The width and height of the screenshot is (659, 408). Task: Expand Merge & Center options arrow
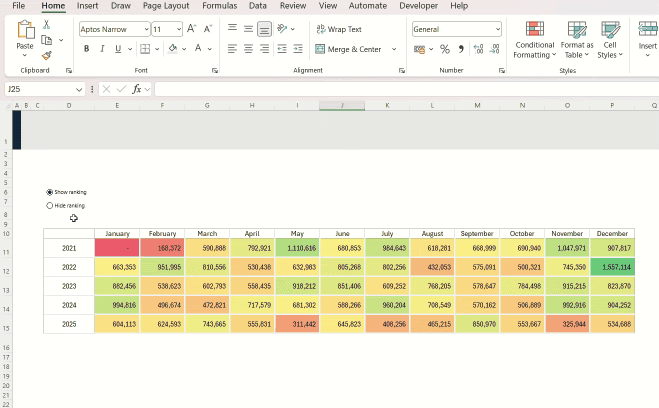point(394,49)
